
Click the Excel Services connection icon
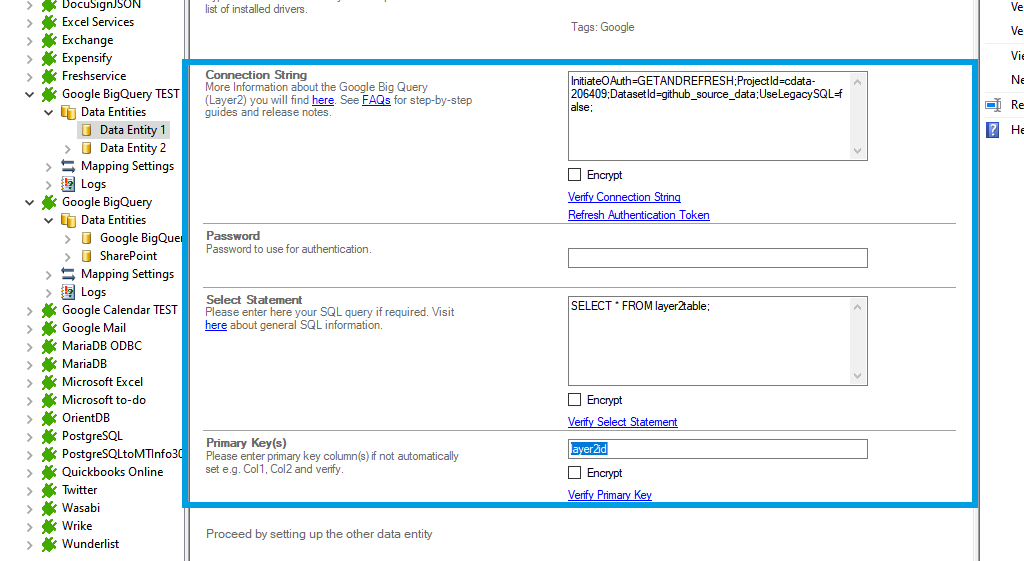[49, 22]
